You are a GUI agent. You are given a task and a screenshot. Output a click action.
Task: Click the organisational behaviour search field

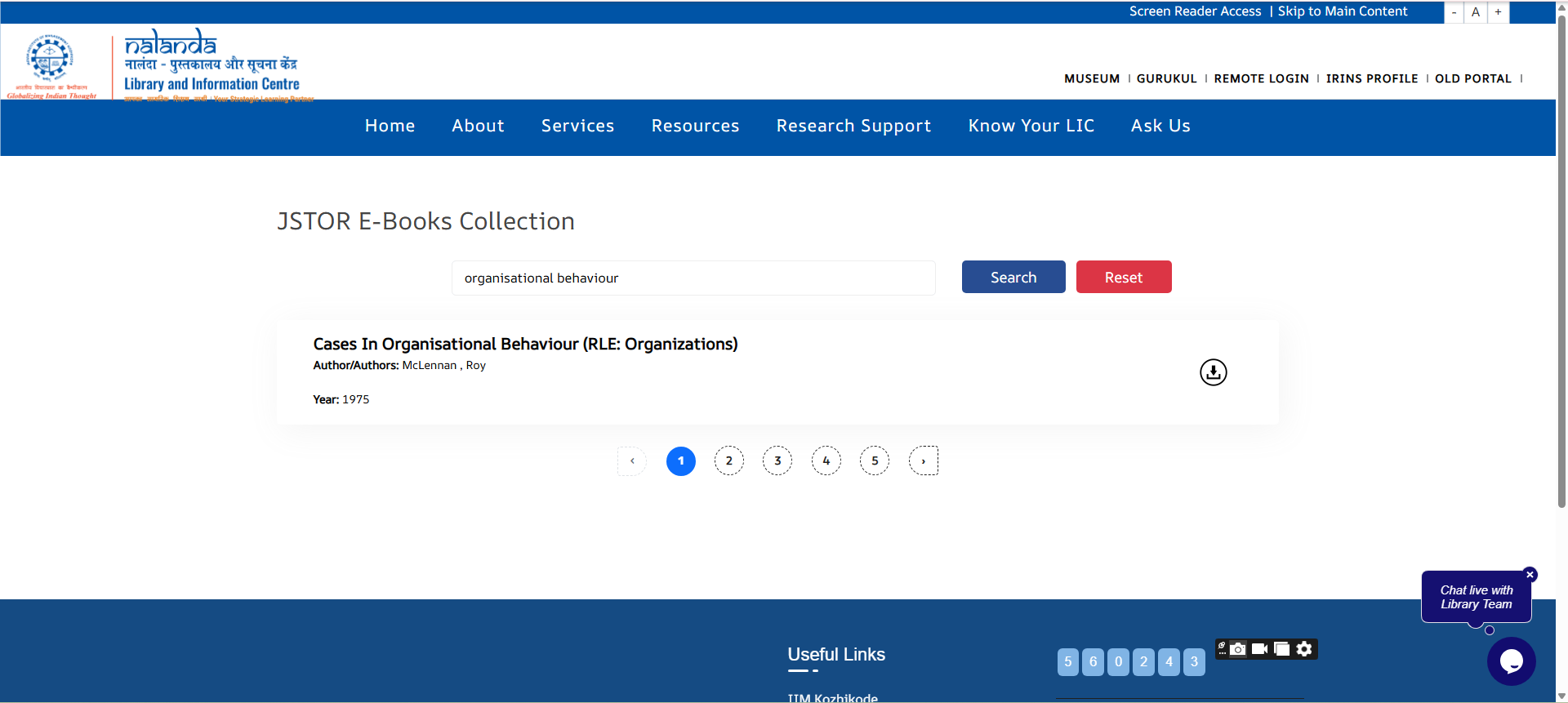pyautogui.click(x=693, y=278)
